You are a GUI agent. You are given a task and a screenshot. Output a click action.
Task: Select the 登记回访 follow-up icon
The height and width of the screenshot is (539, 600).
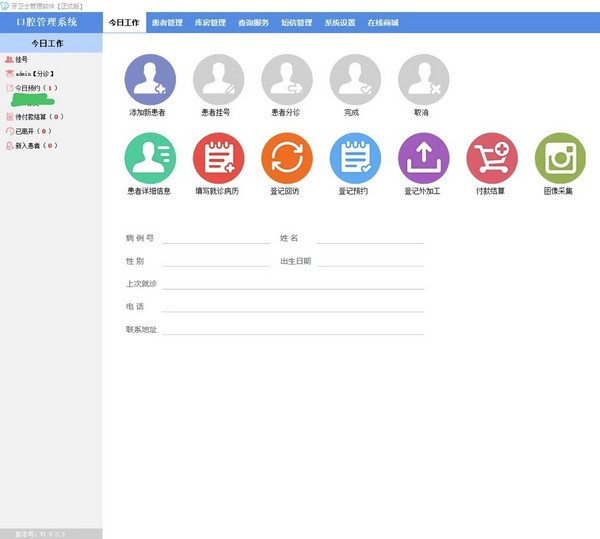(286, 158)
